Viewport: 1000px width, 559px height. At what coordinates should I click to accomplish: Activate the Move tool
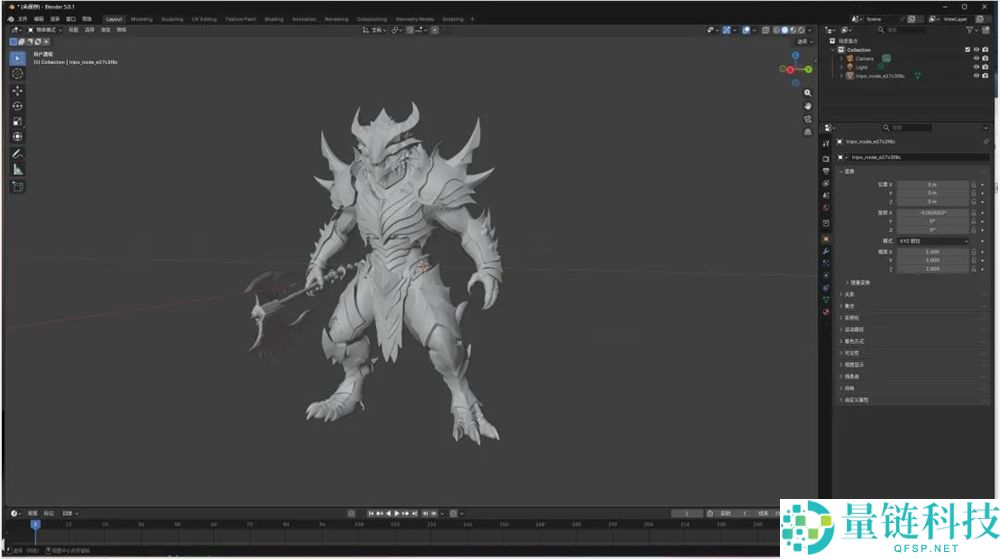pyautogui.click(x=17, y=90)
